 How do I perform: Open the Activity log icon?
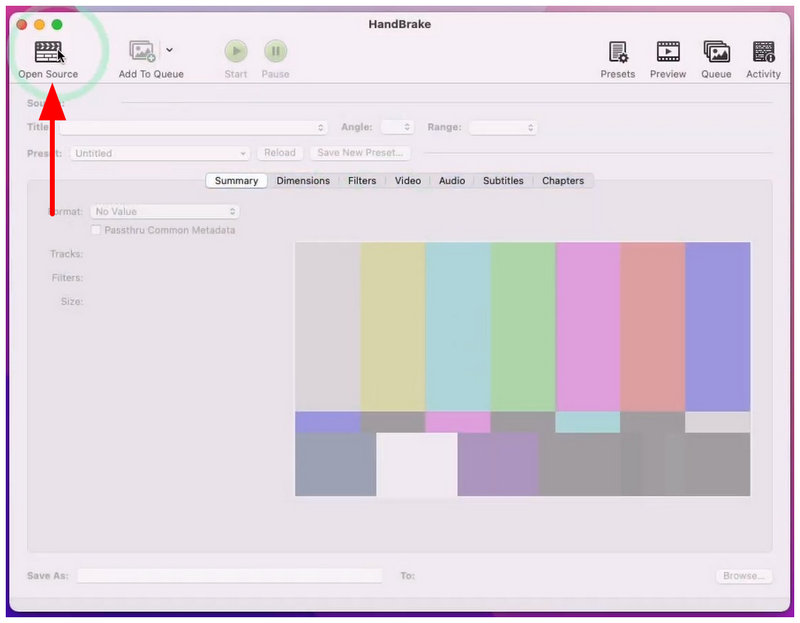tap(763, 52)
